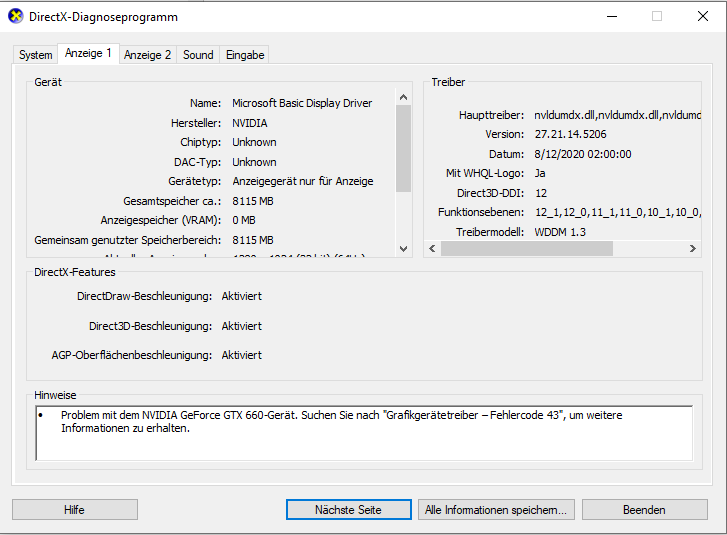This screenshot has height=535, width=727.
Task: Click the 'Mit WHQL-Logo' value Ja
Action: [540, 173]
